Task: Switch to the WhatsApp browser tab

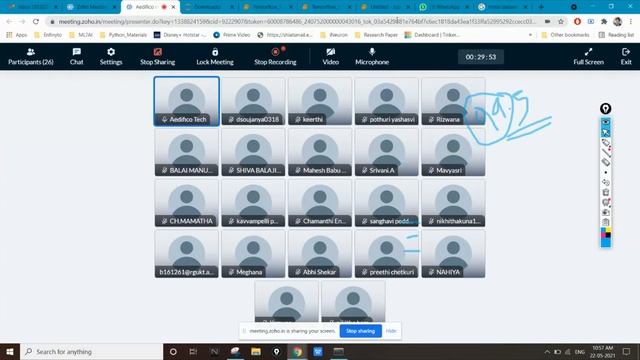Action: click(443, 7)
